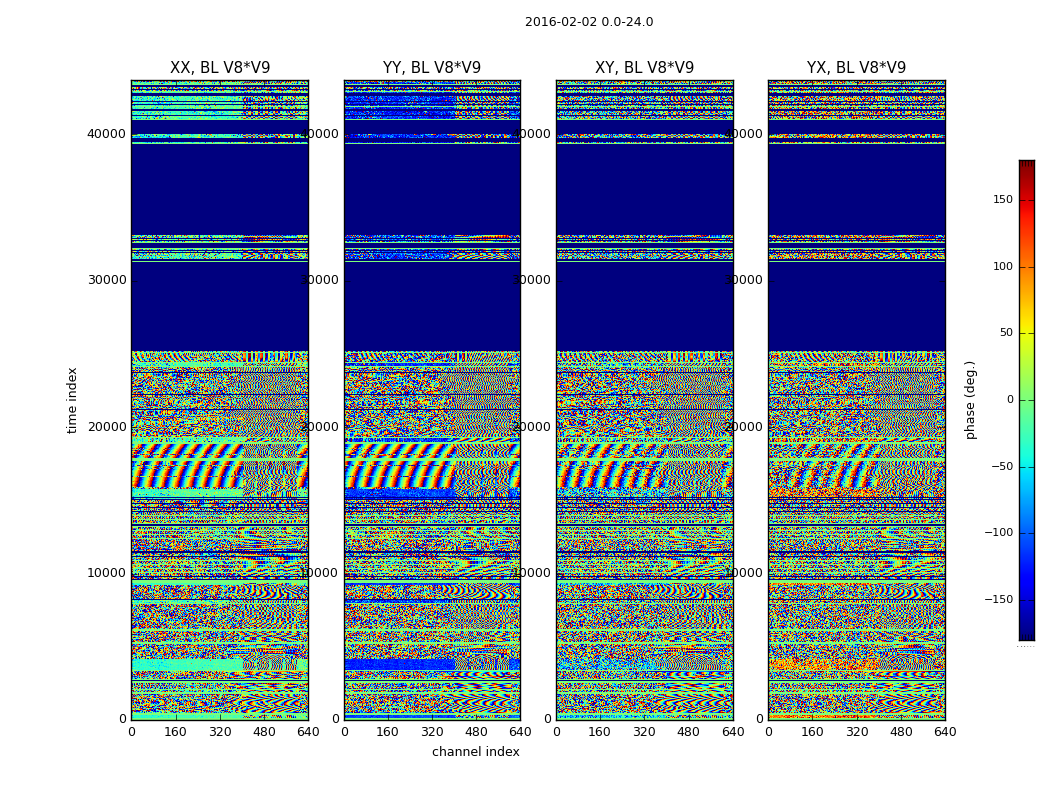Click the colorbar tick label '−150'

coord(998,599)
